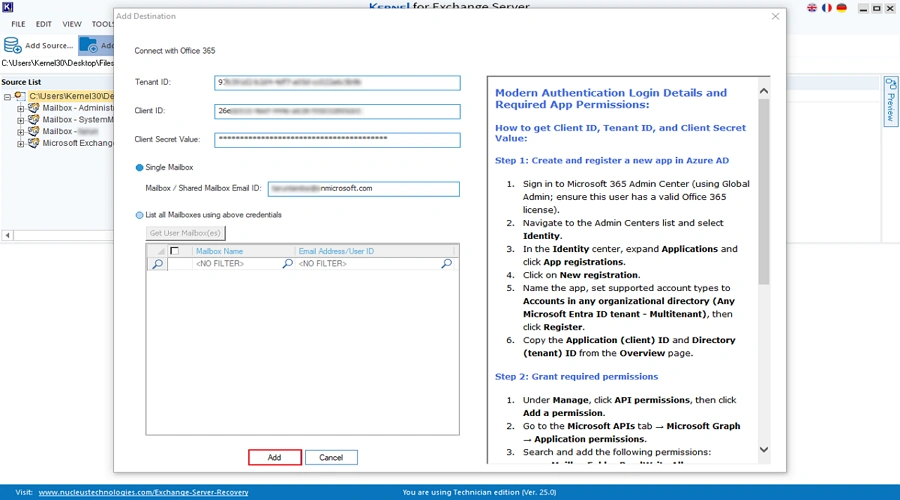Select the French flag language icon
Image resolution: width=900 pixels, height=500 pixels.
[x=827, y=8]
